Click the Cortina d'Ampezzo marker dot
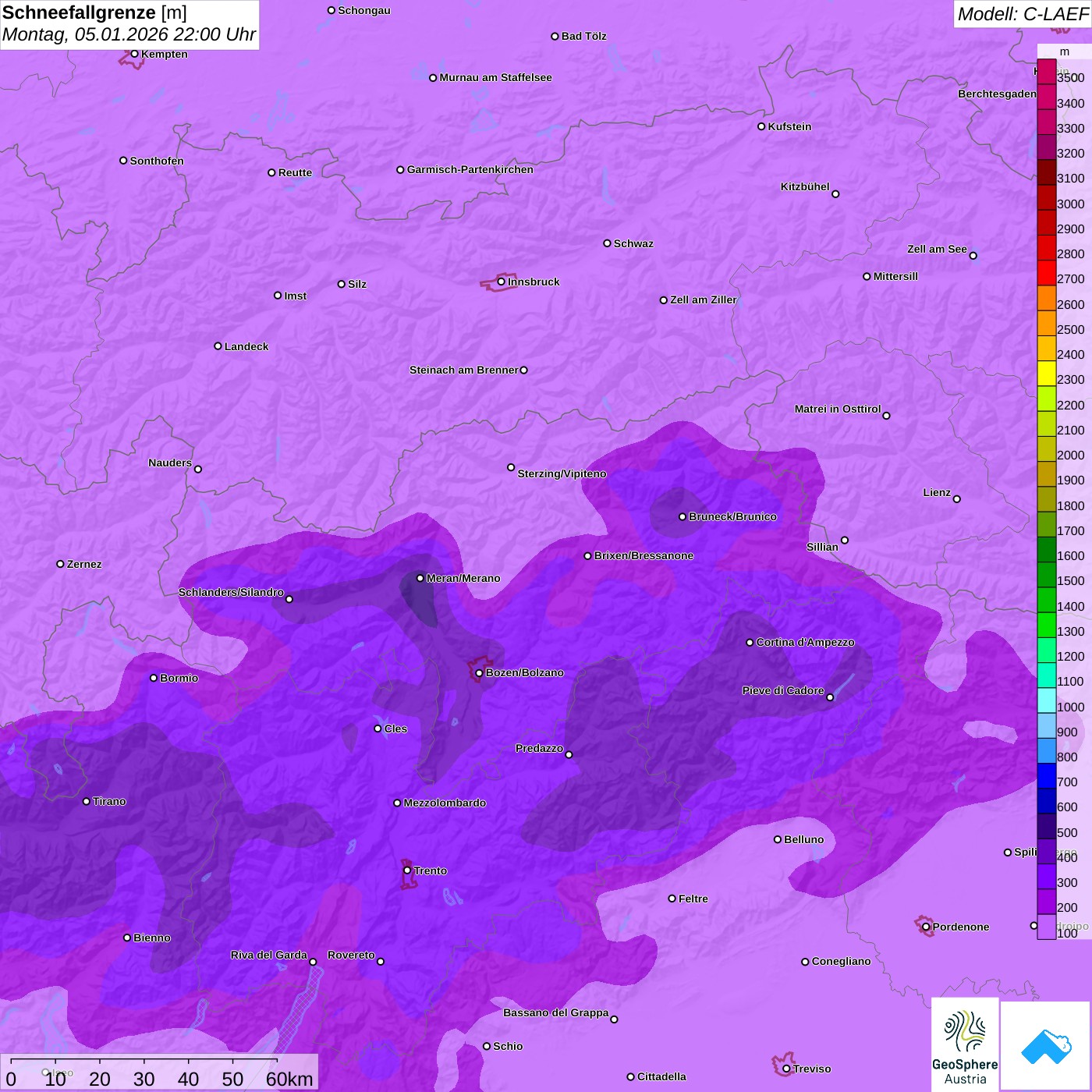1092x1092 pixels. coord(750,643)
